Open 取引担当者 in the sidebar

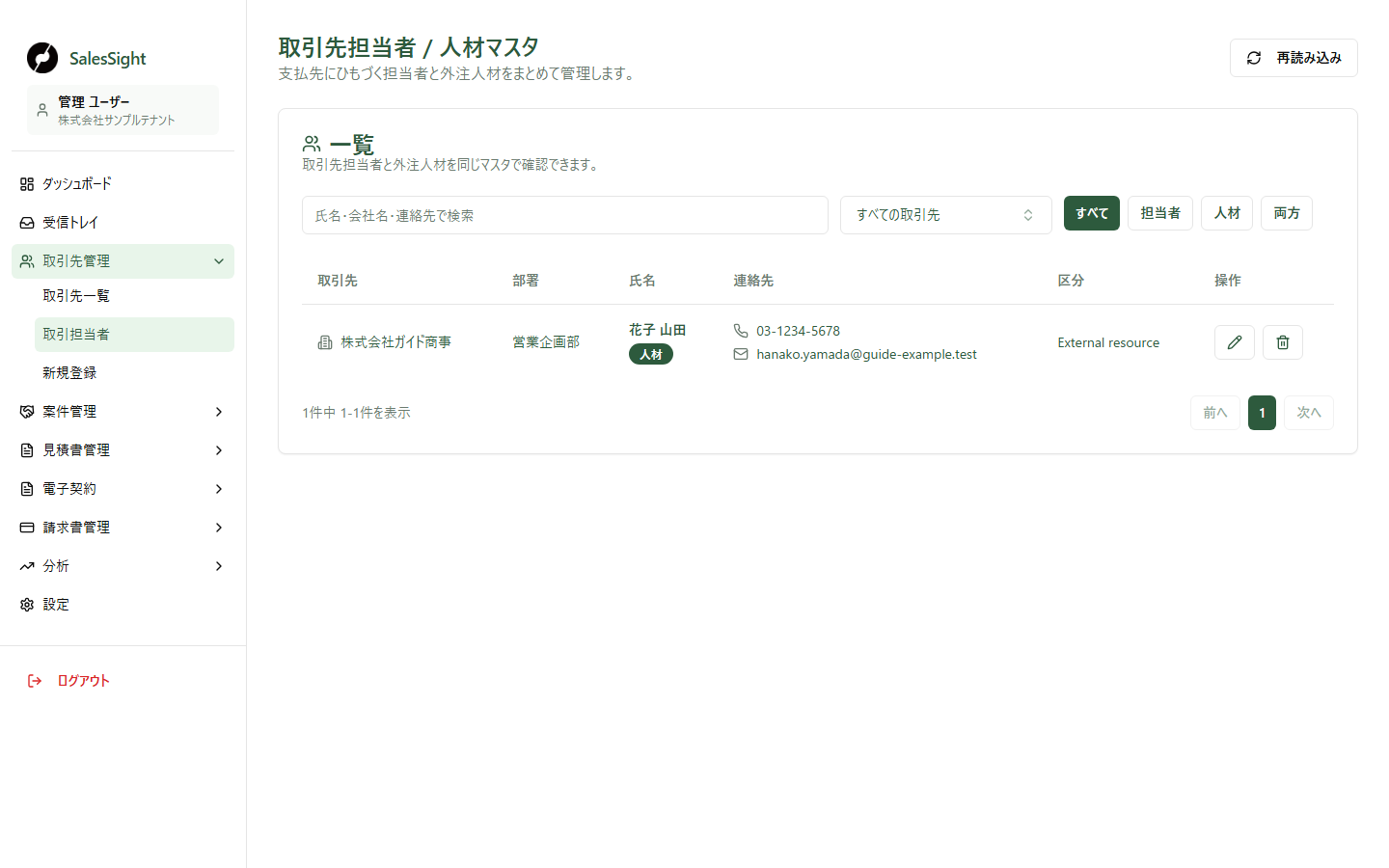[134, 335]
